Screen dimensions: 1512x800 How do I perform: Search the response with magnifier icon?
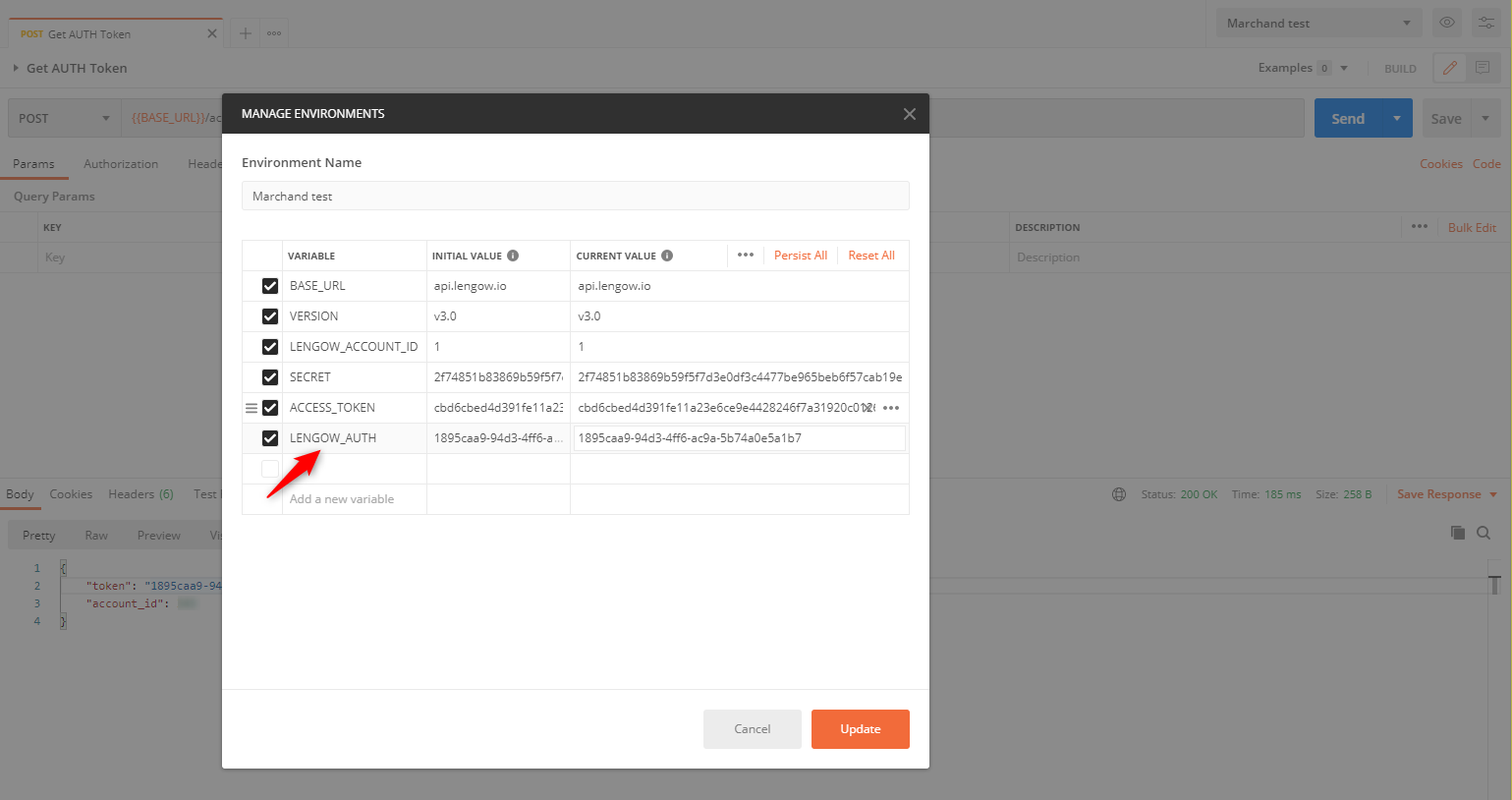[1484, 533]
